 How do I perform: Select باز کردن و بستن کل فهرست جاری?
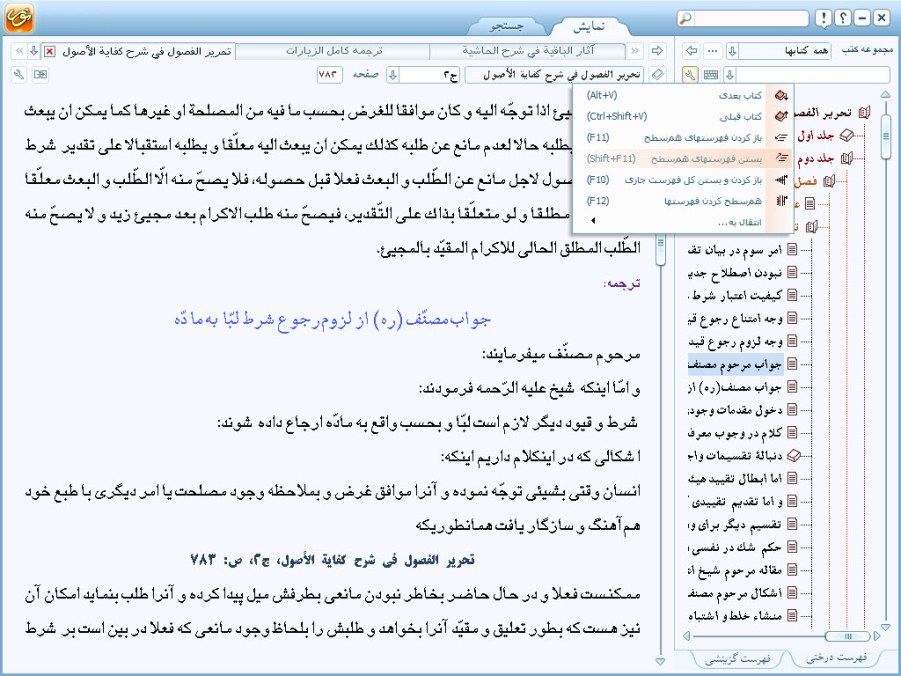point(684,179)
